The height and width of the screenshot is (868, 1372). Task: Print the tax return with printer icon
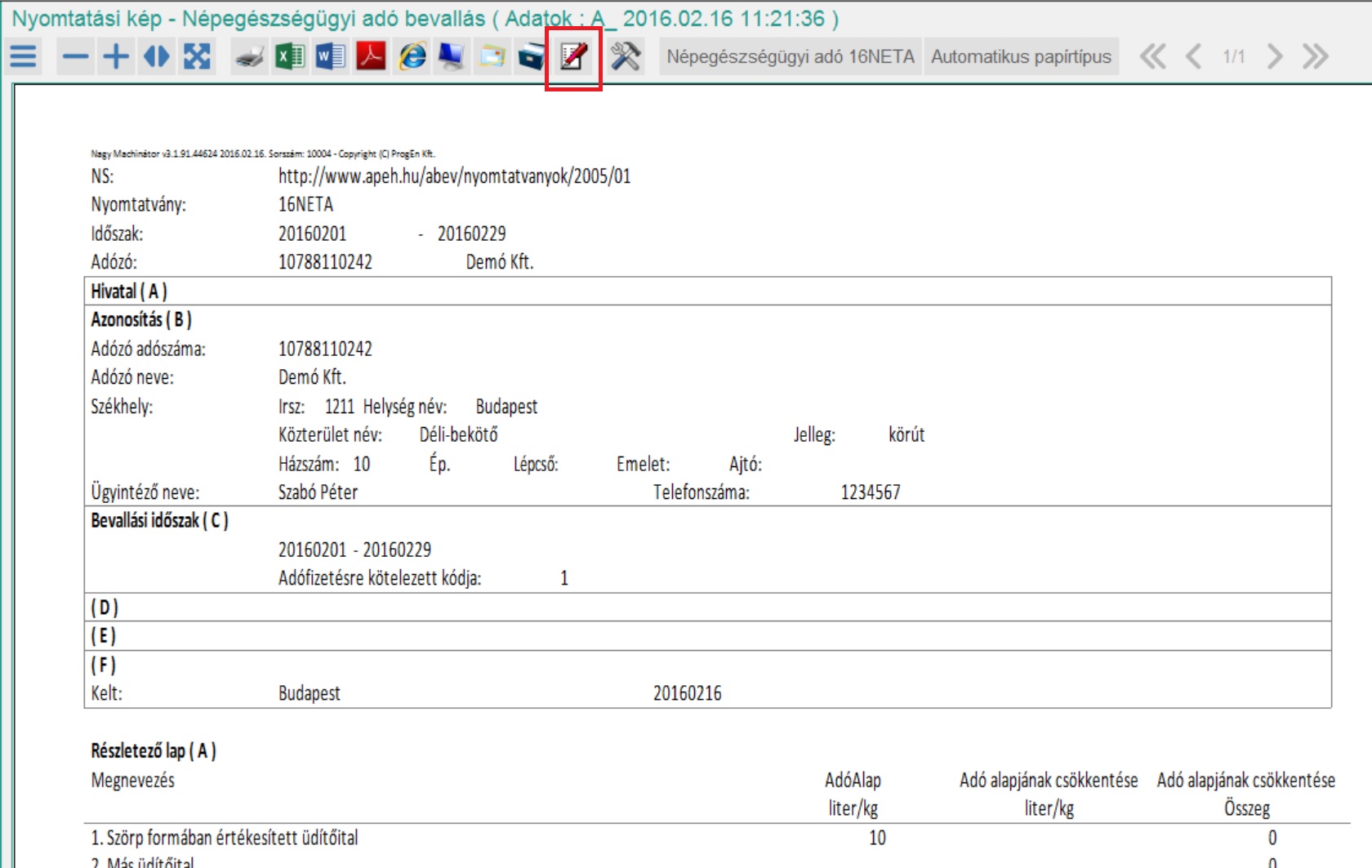click(x=250, y=56)
